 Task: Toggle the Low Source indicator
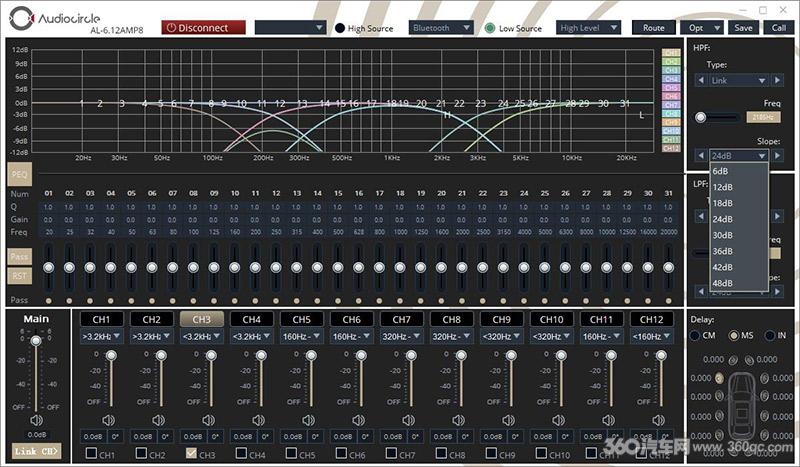pyautogui.click(x=490, y=28)
